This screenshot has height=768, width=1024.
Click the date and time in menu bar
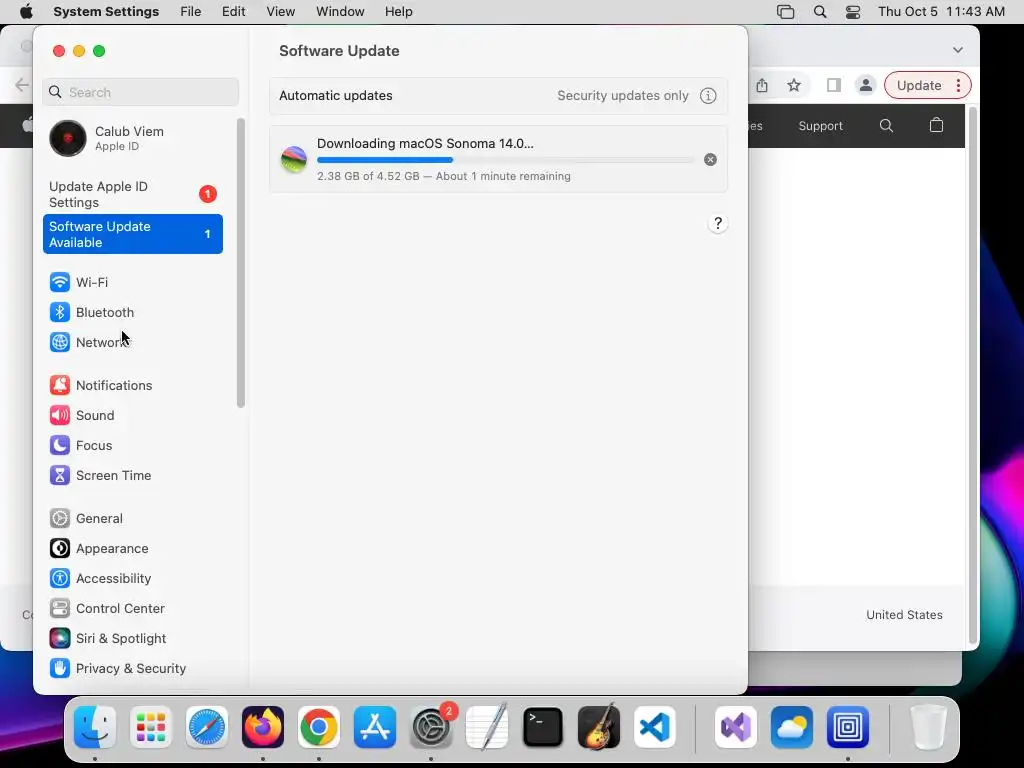point(941,12)
